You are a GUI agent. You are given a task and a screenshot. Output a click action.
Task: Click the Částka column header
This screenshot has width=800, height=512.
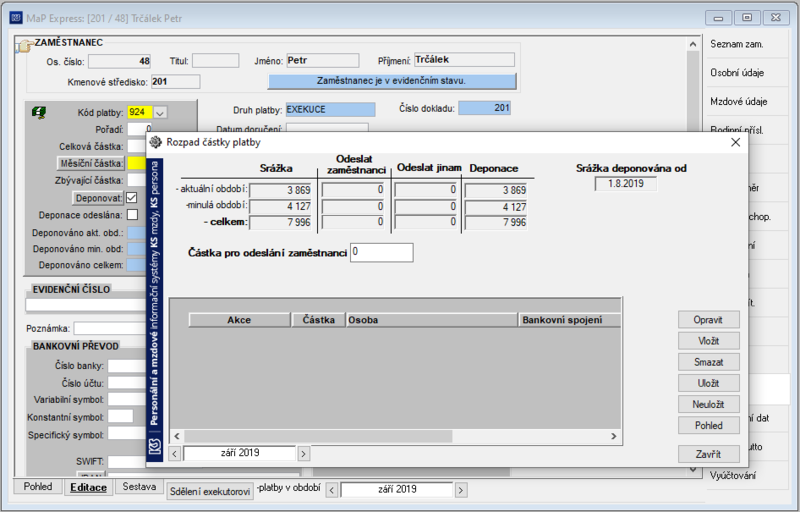(318, 320)
